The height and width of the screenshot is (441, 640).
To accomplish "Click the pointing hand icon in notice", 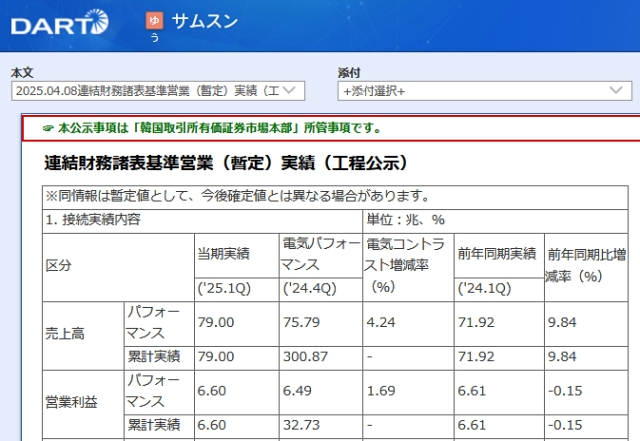I will point(48,129).
